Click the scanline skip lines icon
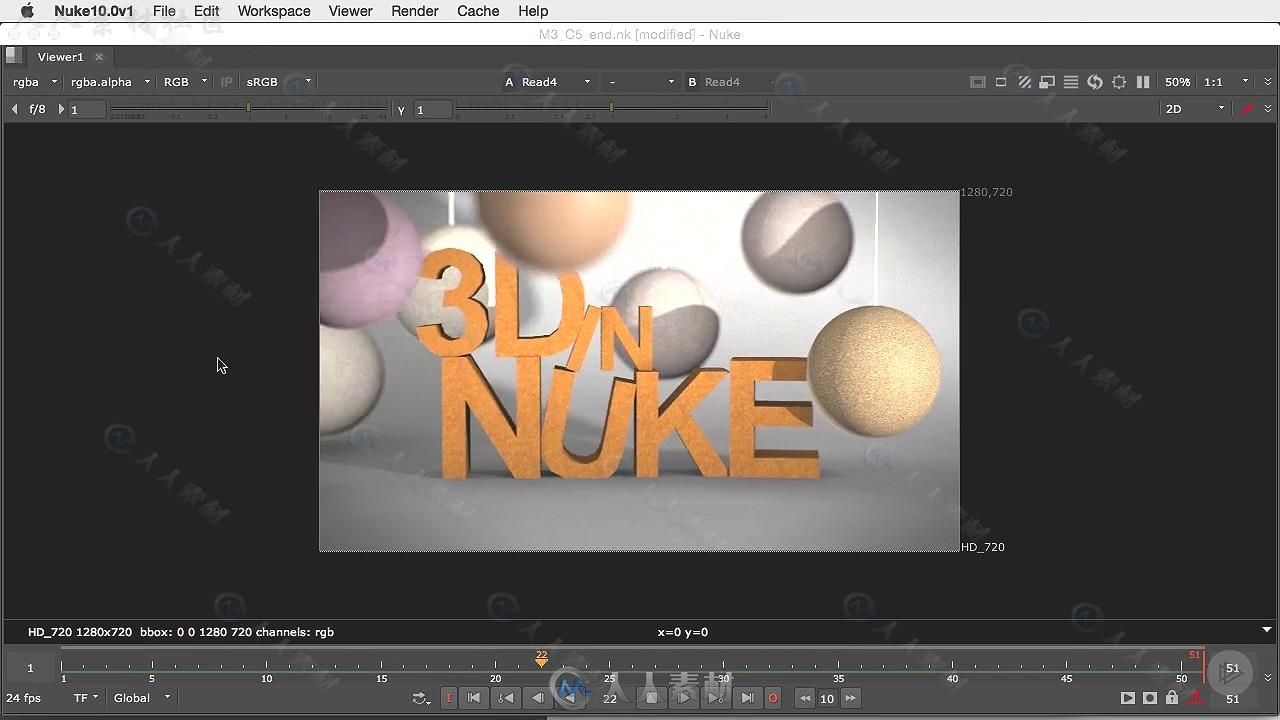Screen dimensions: 1280x720 1071,82
